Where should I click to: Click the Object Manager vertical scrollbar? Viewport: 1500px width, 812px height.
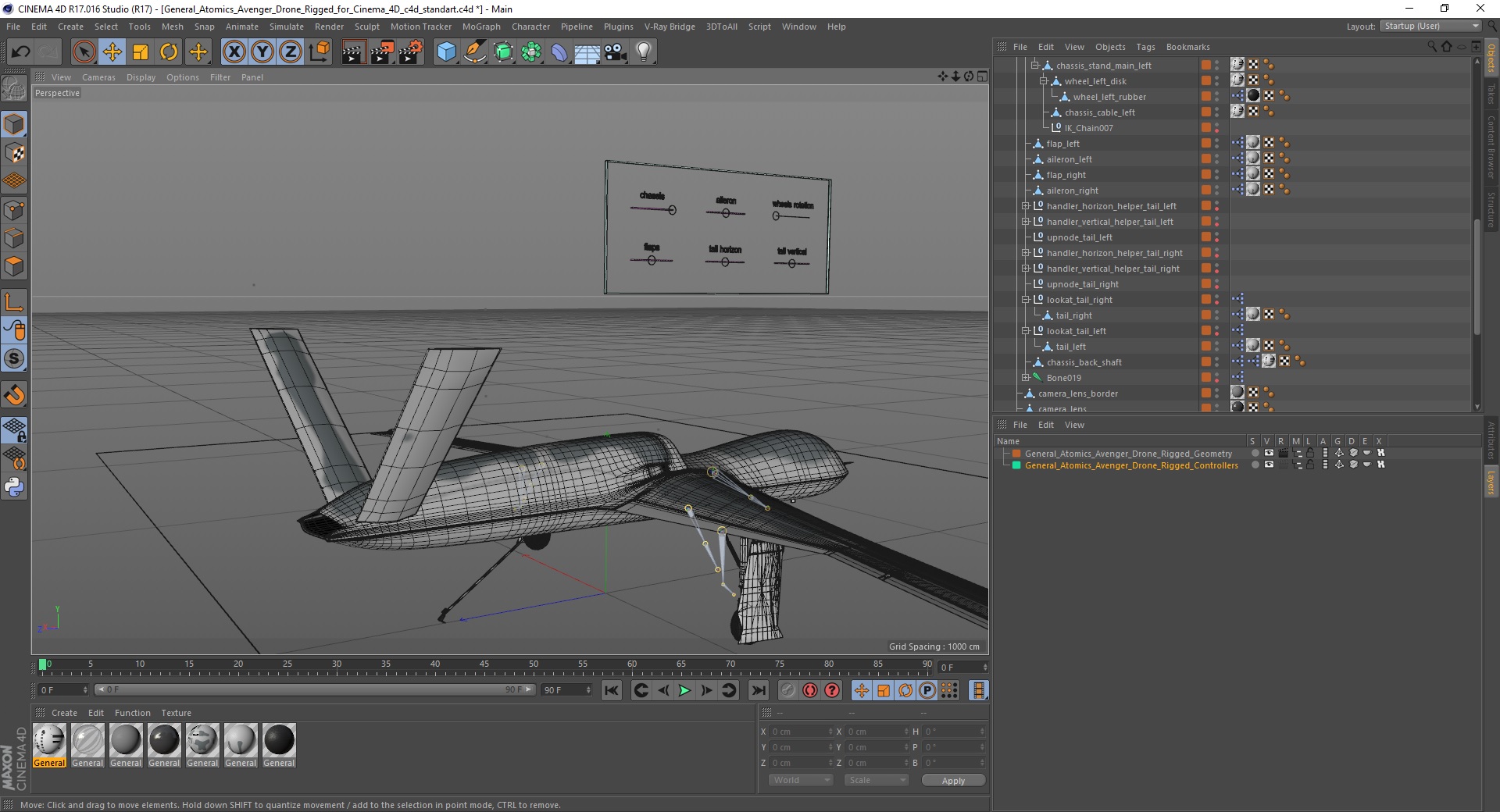tap(1477, 277)
